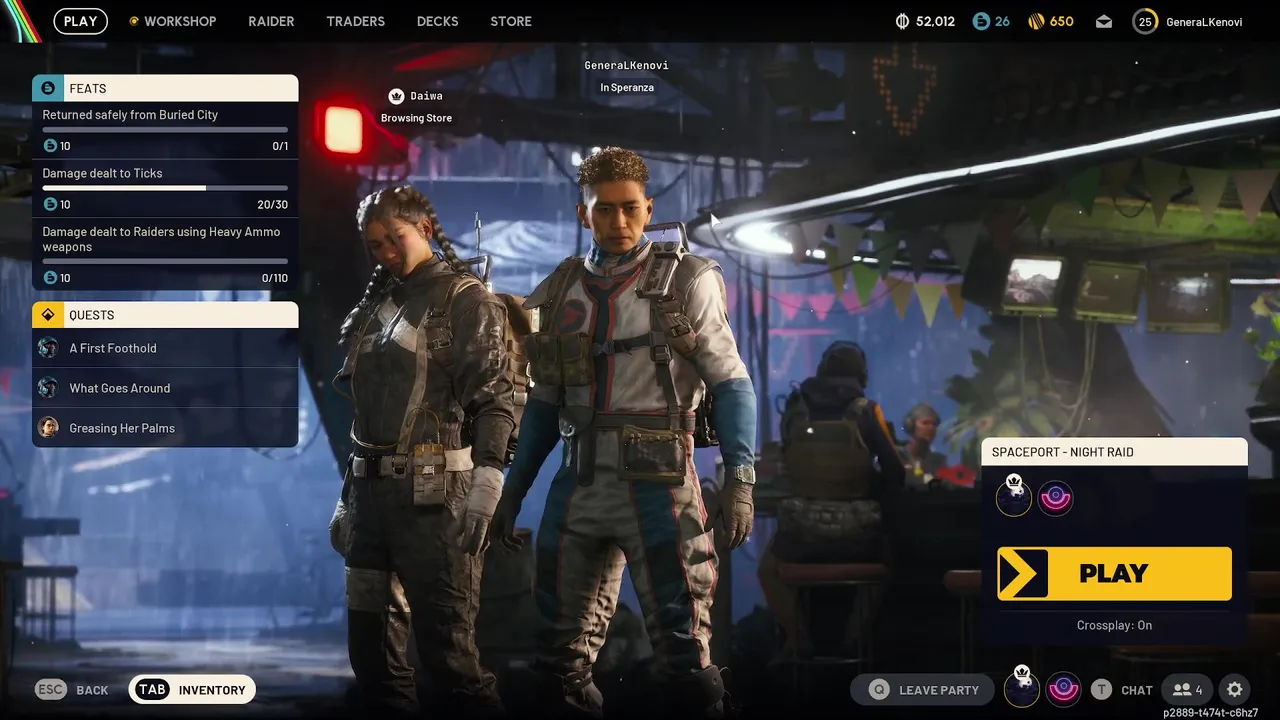This screenshot has width=1280, height=720.
Task: Click the gold coins icon beside 650
Action: click(x=1036, y=21)
